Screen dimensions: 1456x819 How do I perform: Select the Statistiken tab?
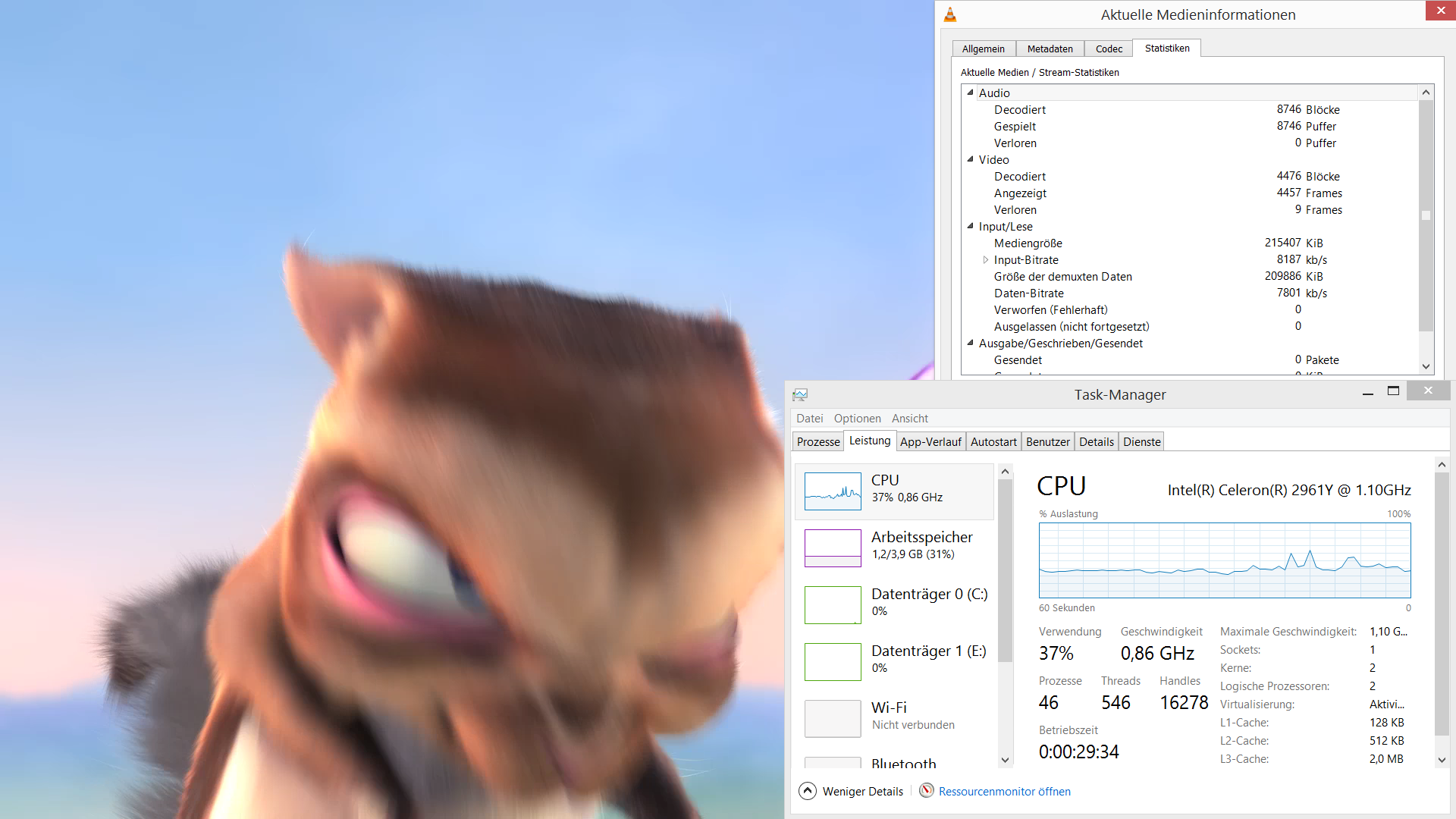click(1167, 48)
